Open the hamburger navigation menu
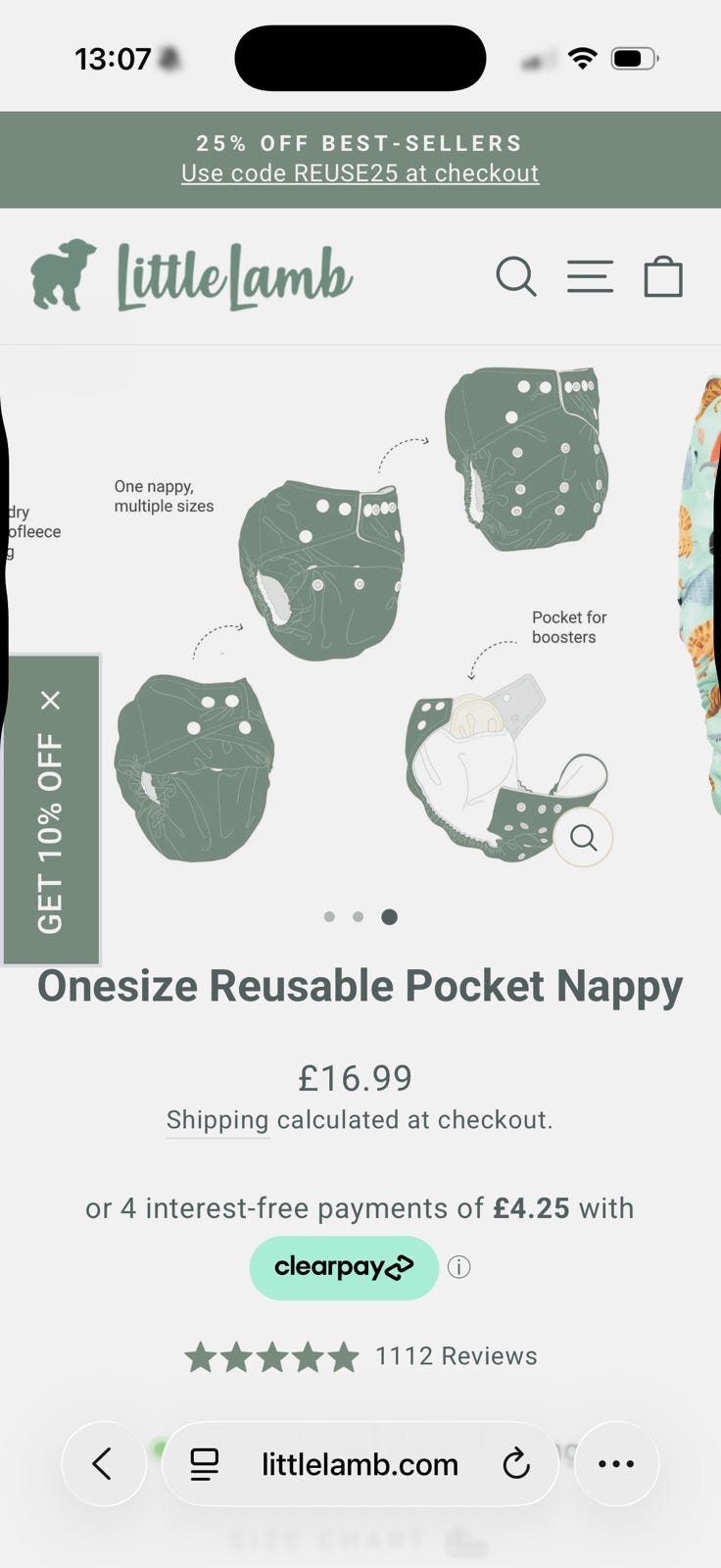This screenshot has height=1568, width=721. pyautogui.click(x=591, y=276)
